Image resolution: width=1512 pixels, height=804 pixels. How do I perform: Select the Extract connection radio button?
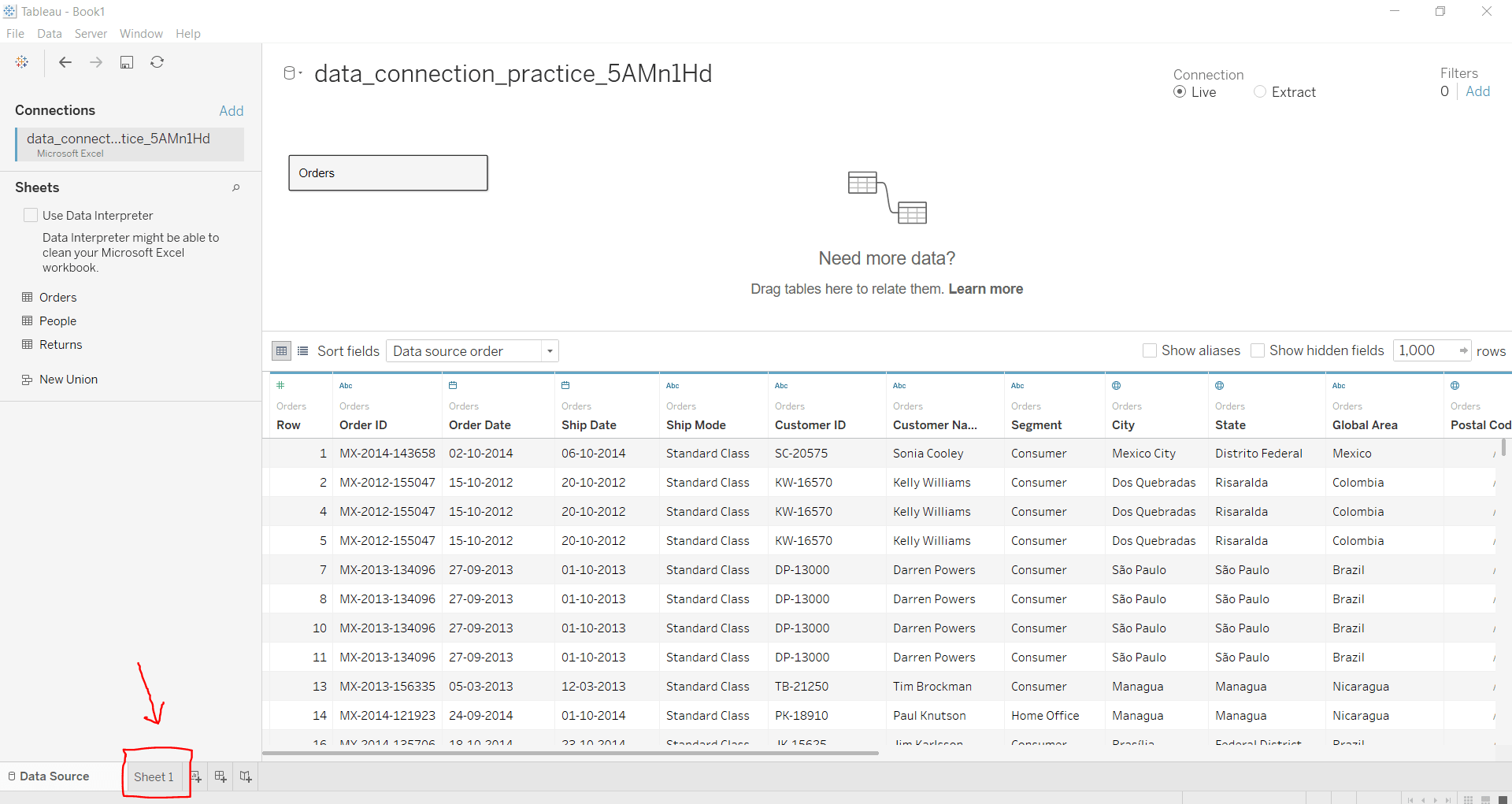1259,91
